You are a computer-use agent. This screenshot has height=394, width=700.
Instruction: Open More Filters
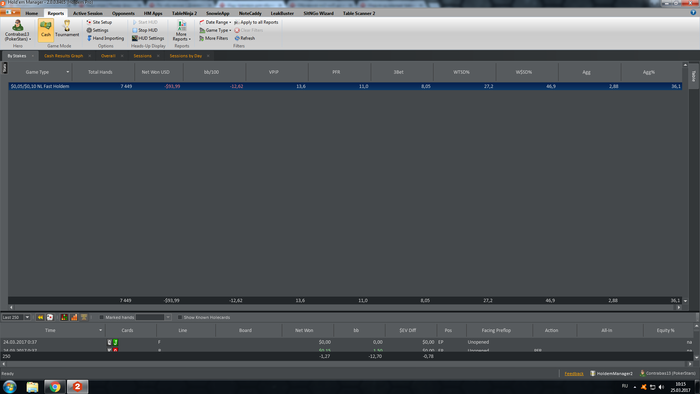coord(213,38)
